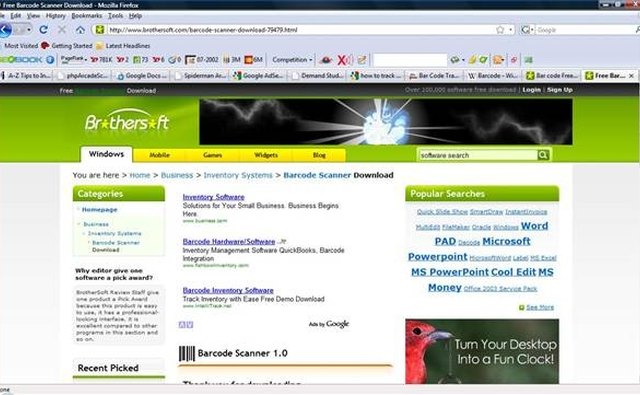
Task: Click the Yahoo Y! 2 count indicator
Action: click(122, 60)
